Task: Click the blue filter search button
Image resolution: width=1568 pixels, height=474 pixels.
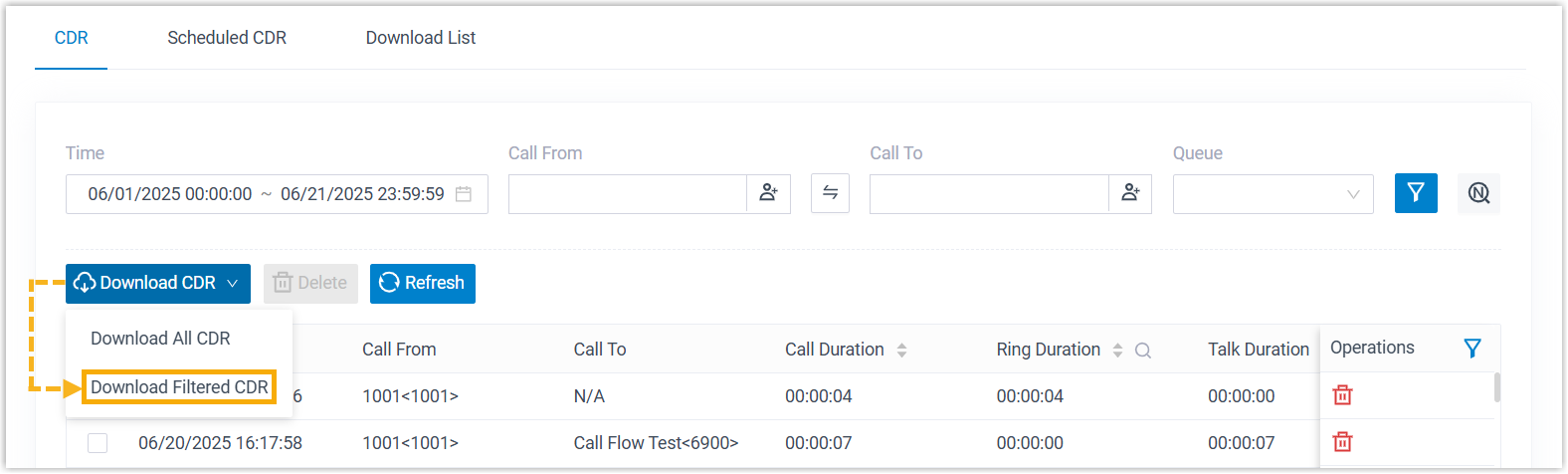Action: click(1416, 193)
